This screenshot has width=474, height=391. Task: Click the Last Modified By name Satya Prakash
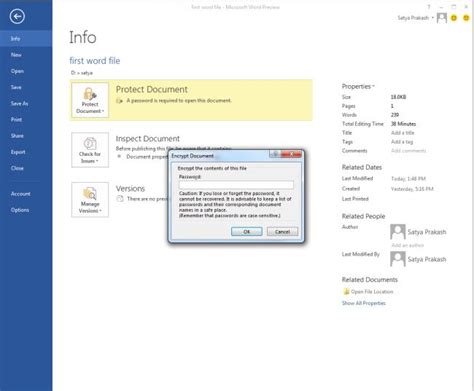tap(427, 259)
